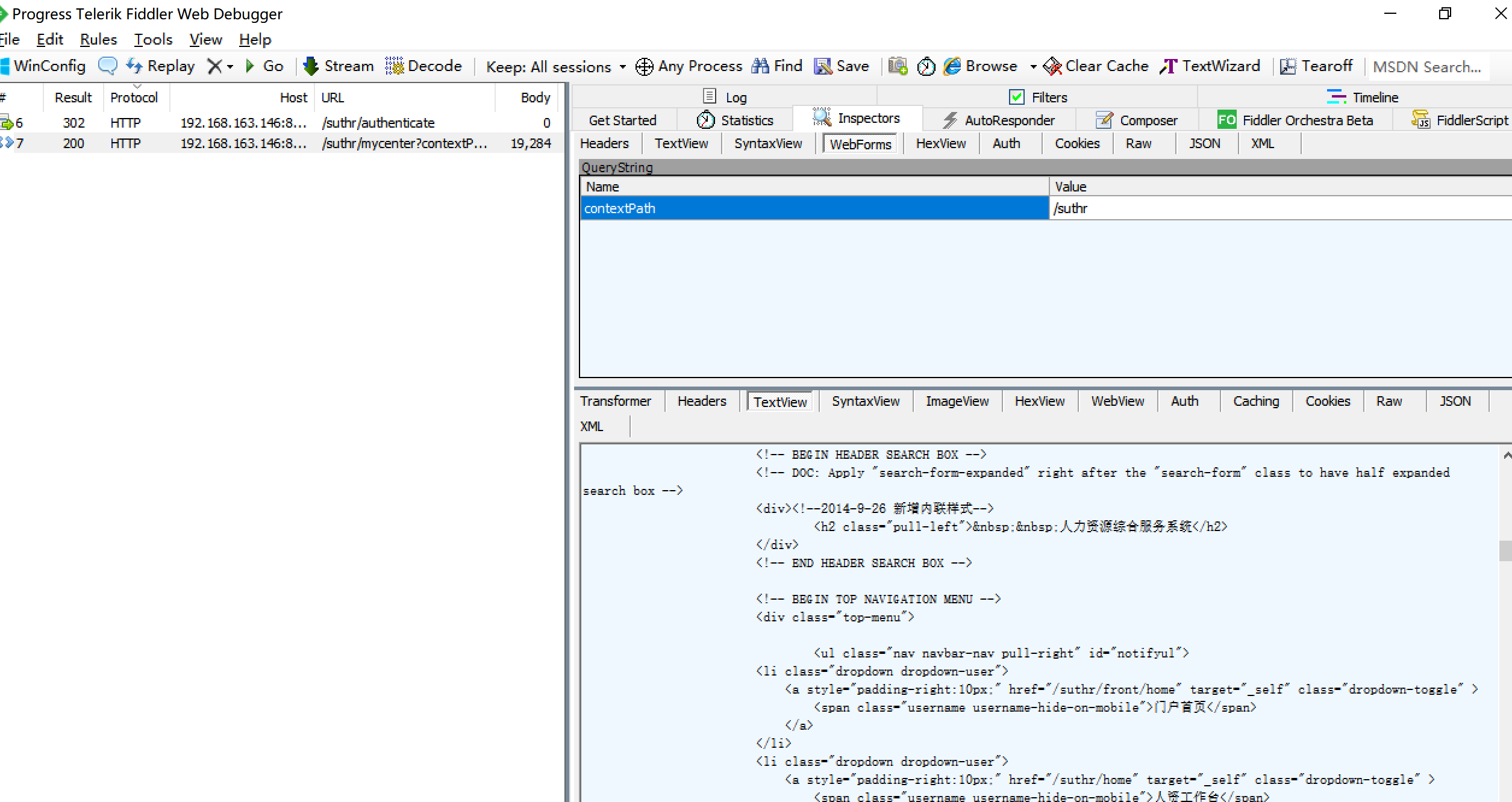The height and width of the screenshot is (802, 1512).
Task: Click the camera screenshot icon
Action: point(898,66)
